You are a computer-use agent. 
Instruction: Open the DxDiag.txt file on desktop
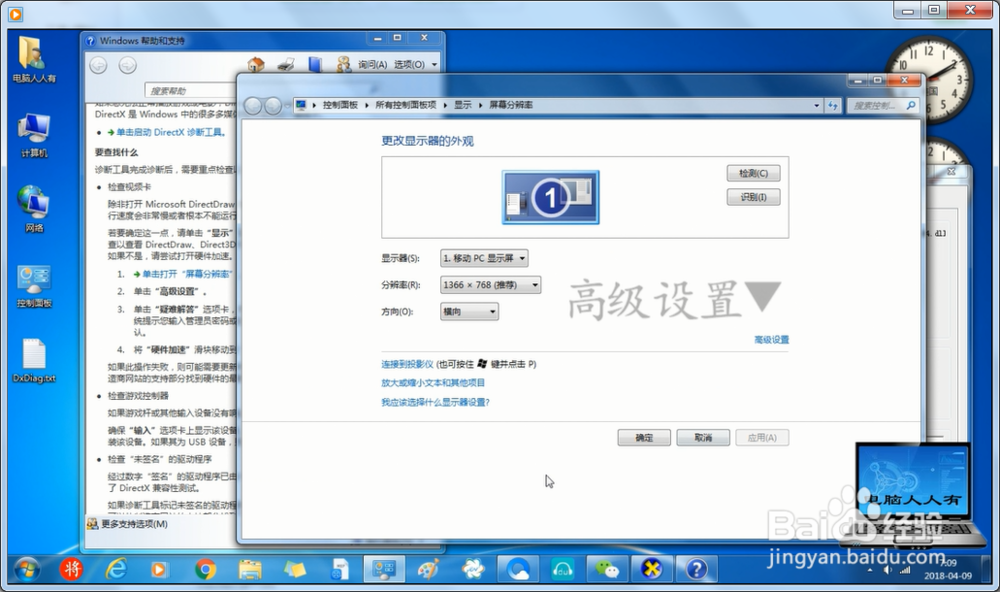pyautogui.click(x=34, y=360)
